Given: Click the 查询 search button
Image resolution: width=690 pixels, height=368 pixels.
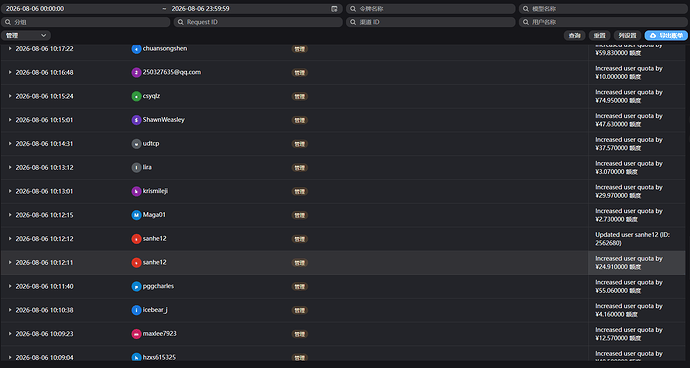Looking at the screenshot, I should pyautogui.click(x=574, y=36).
